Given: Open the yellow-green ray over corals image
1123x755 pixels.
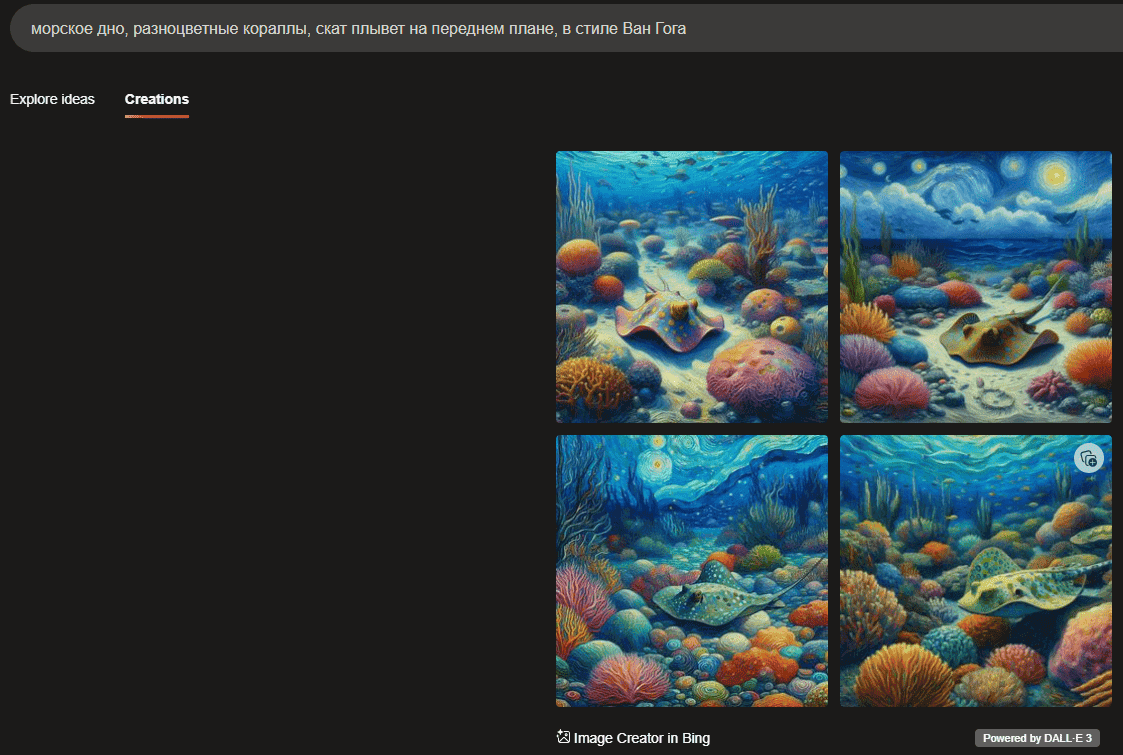Looking at the screenshot, I should click(975, 571).
